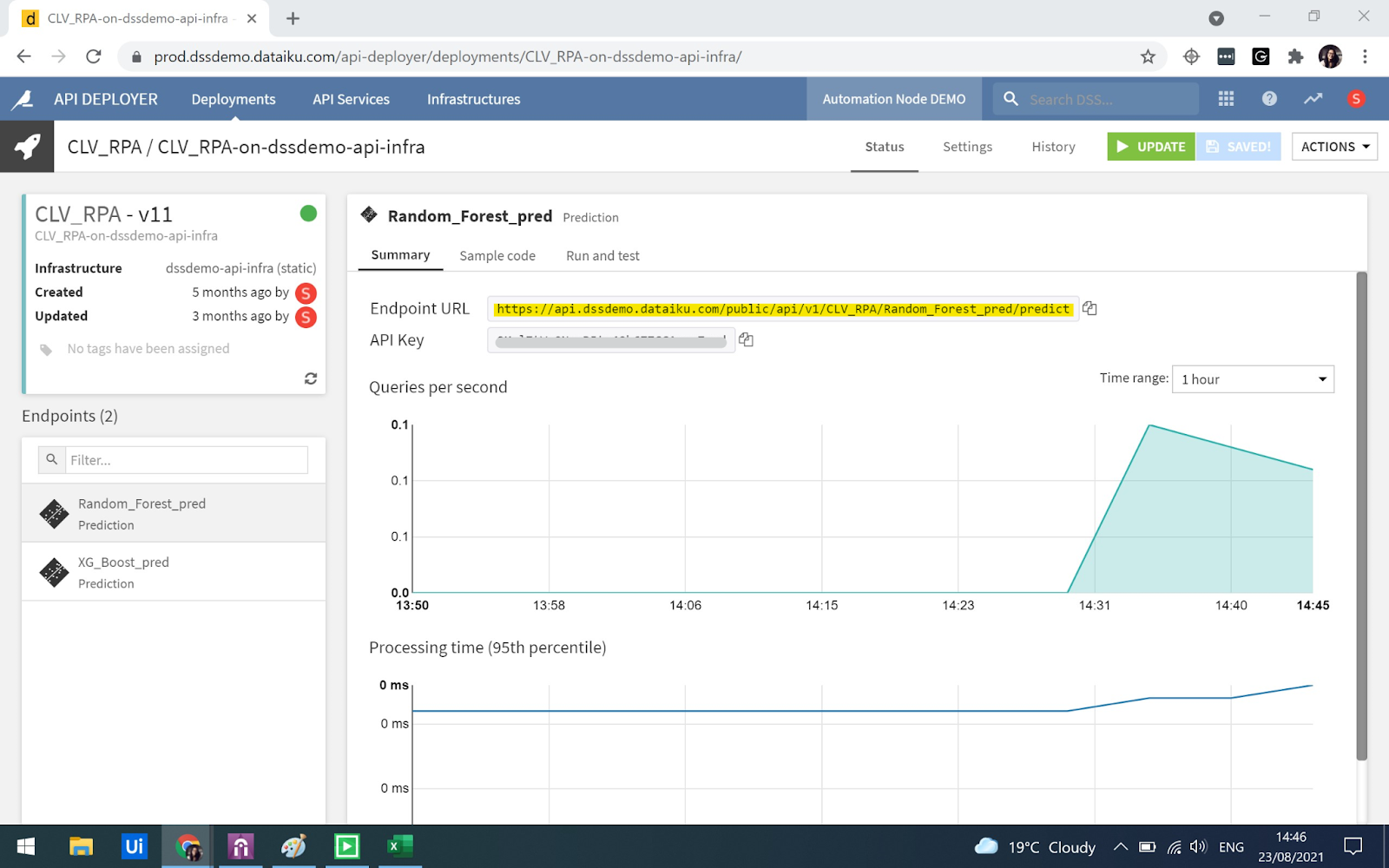Screen dimensions: 1389x868
Task: Open the Time range dropdown
Action: click(x=1253, y=379)
